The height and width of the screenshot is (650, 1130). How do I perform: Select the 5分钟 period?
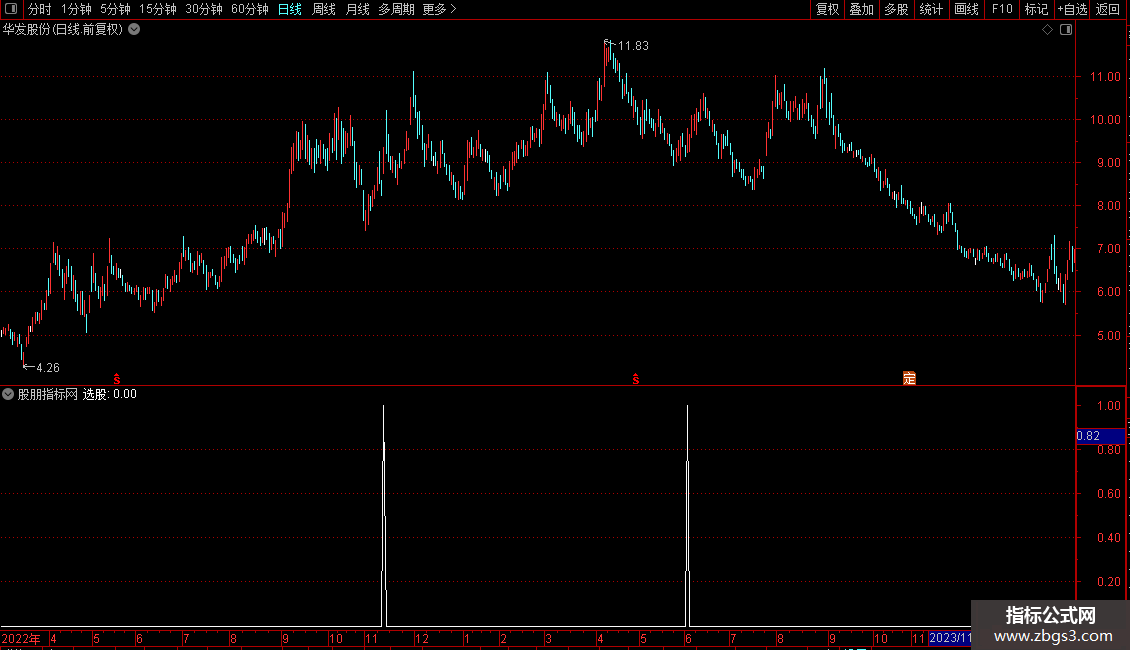[x=115, y=9]
